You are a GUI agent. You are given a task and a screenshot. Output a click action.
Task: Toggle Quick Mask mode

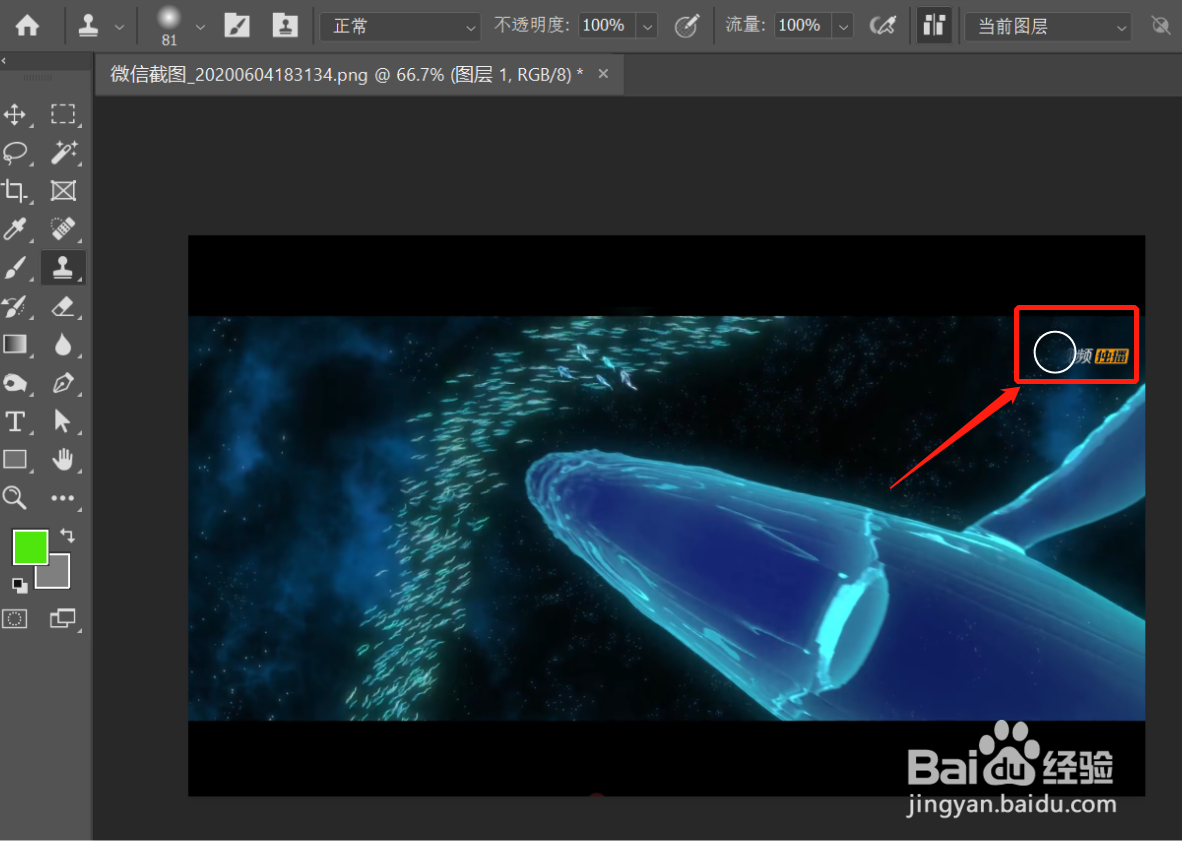coord(15,619)
